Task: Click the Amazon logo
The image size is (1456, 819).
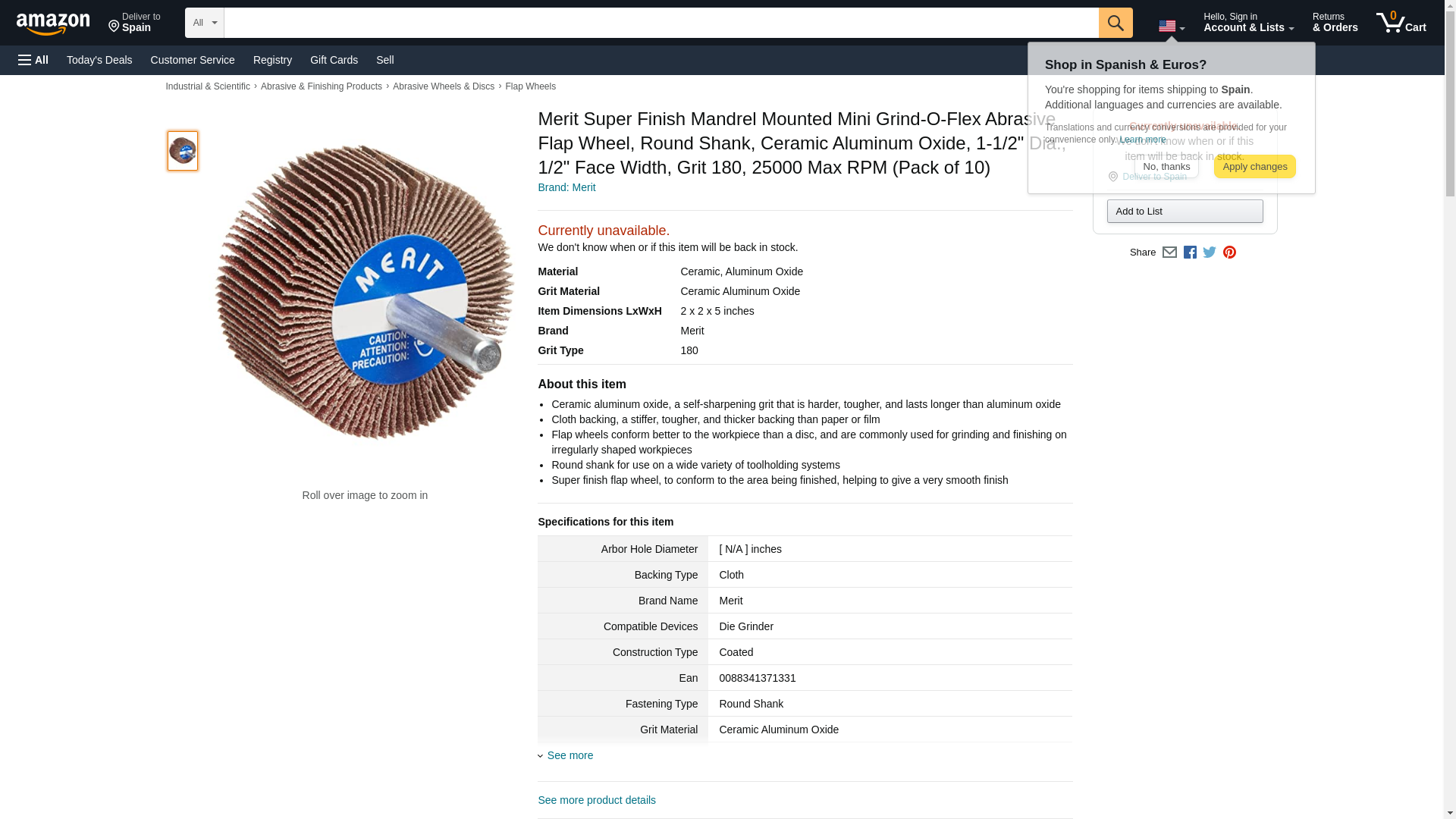Action: [x=53, y=24]
